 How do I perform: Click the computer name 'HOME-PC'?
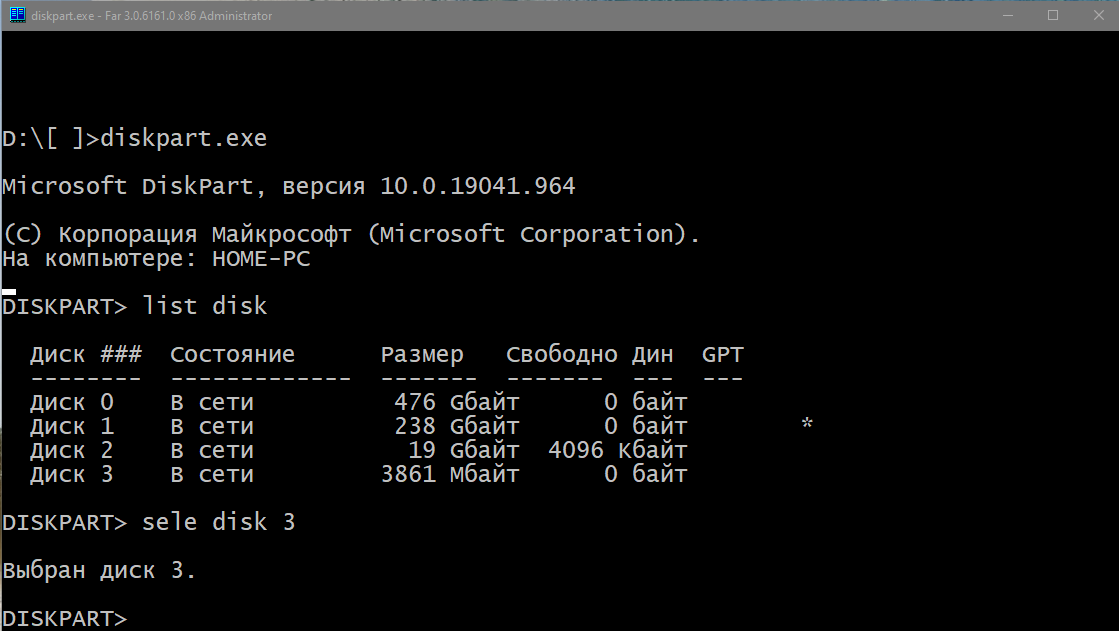[x=260, y=259]
